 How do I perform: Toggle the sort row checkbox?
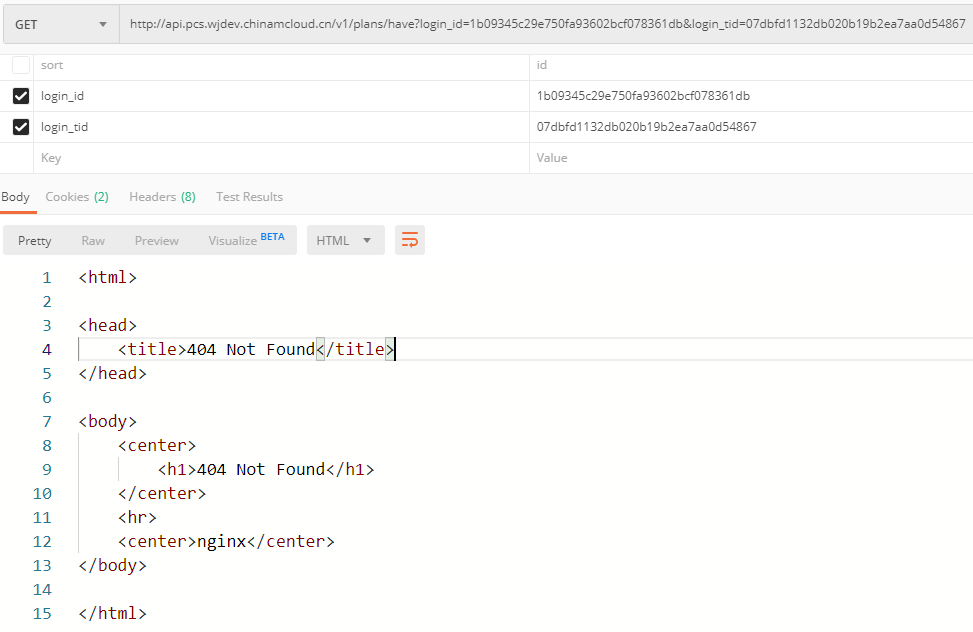(x=21, y=65)
